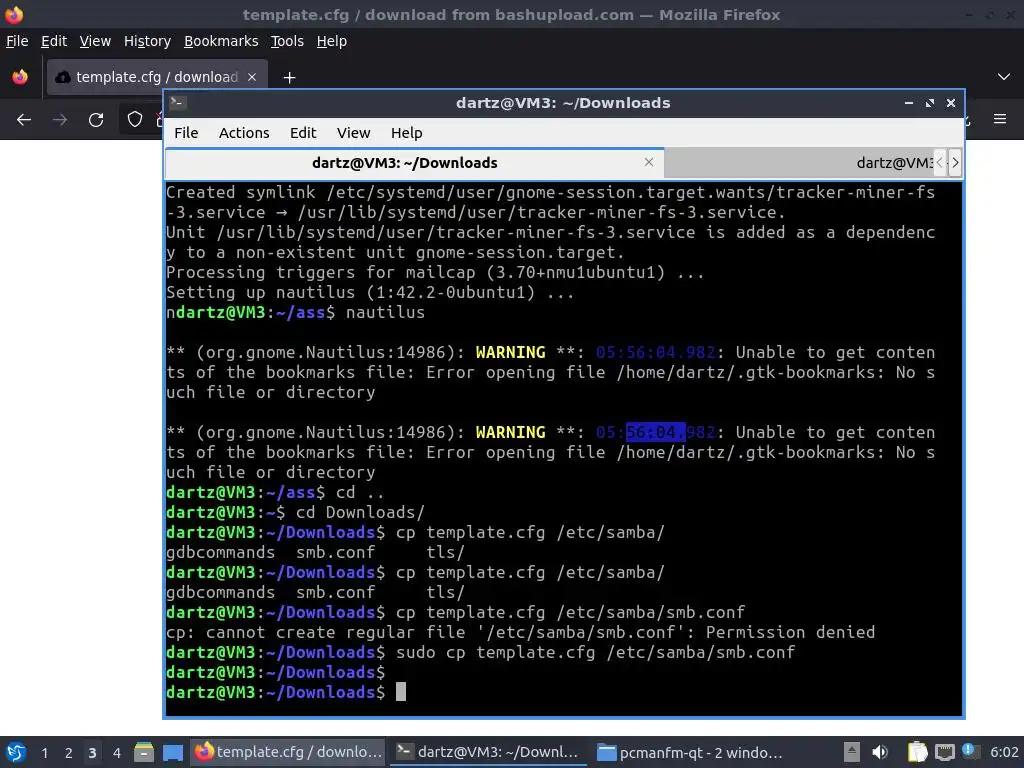Open terminal Help menu
The width and height of the screenshot is (1024, 768).
[x=406, y=133]
